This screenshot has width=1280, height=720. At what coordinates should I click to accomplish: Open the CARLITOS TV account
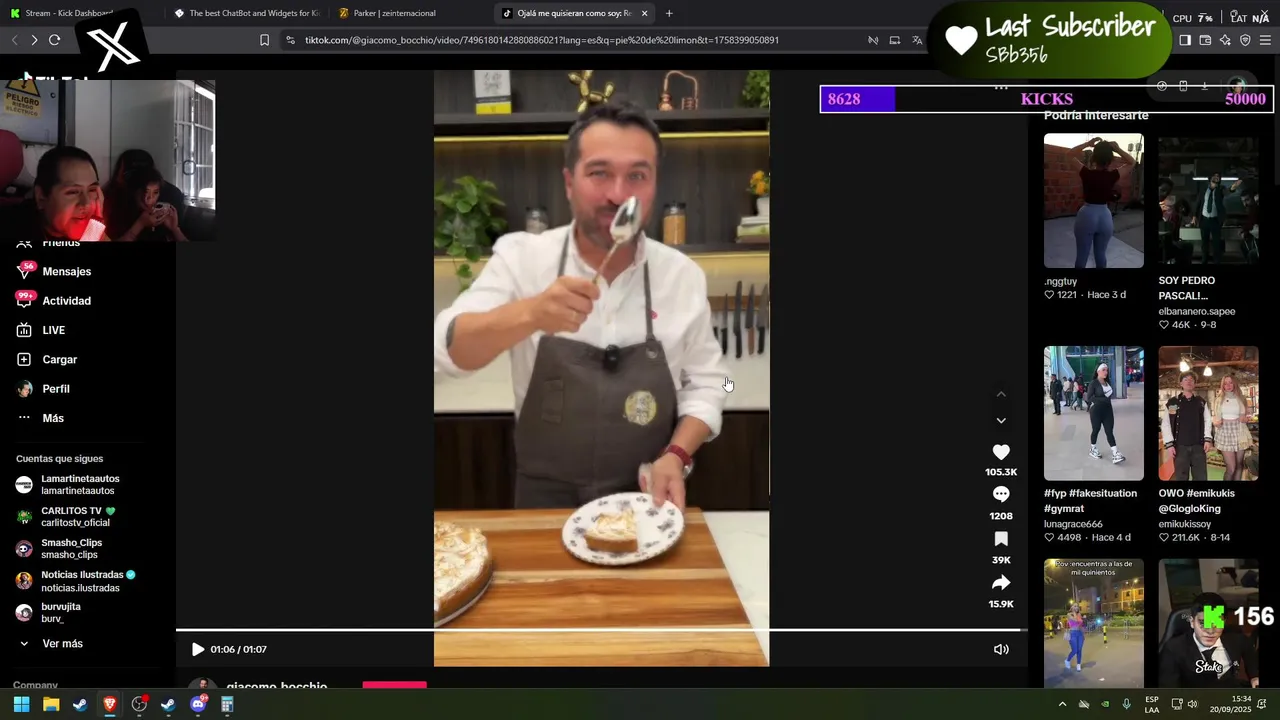click(x=78, y=516)
